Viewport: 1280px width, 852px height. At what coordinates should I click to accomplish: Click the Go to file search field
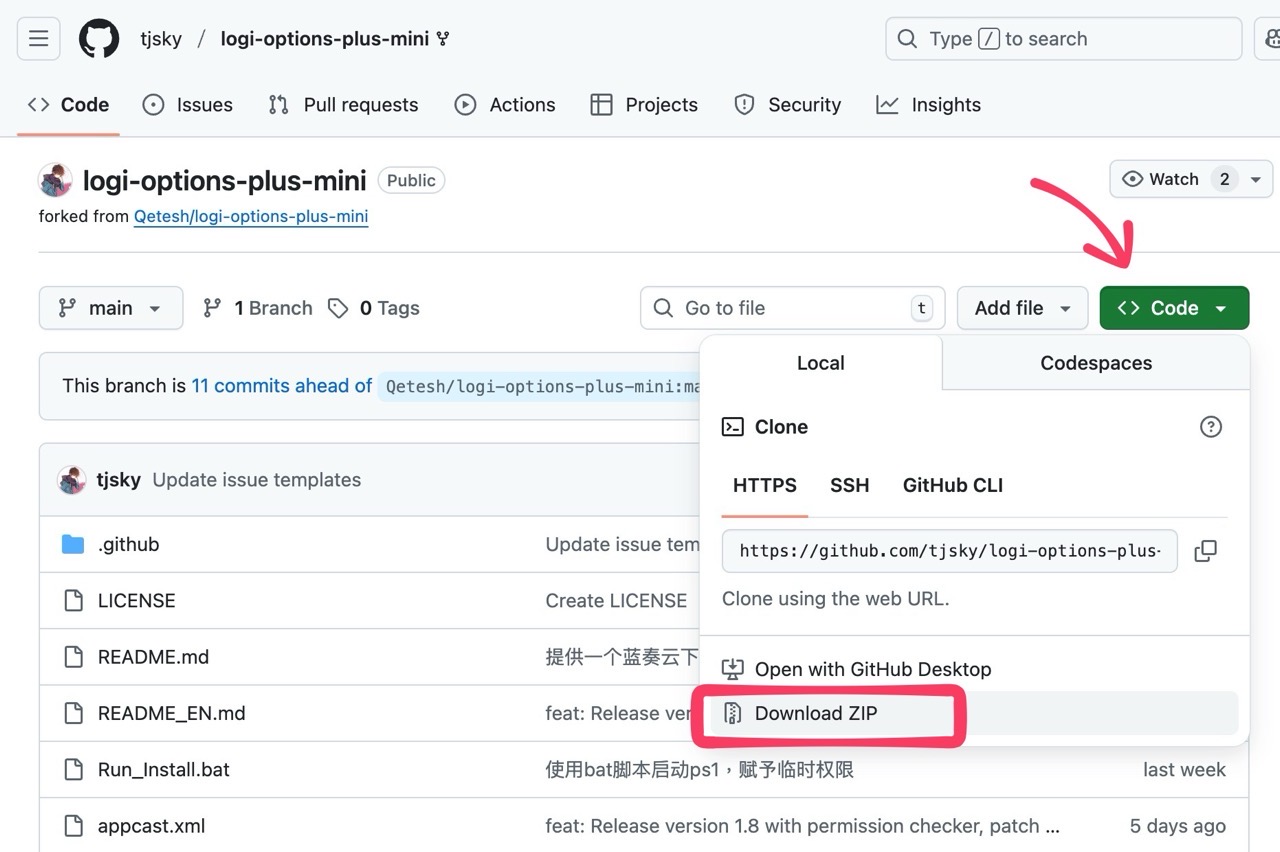(x=790, y=308)
